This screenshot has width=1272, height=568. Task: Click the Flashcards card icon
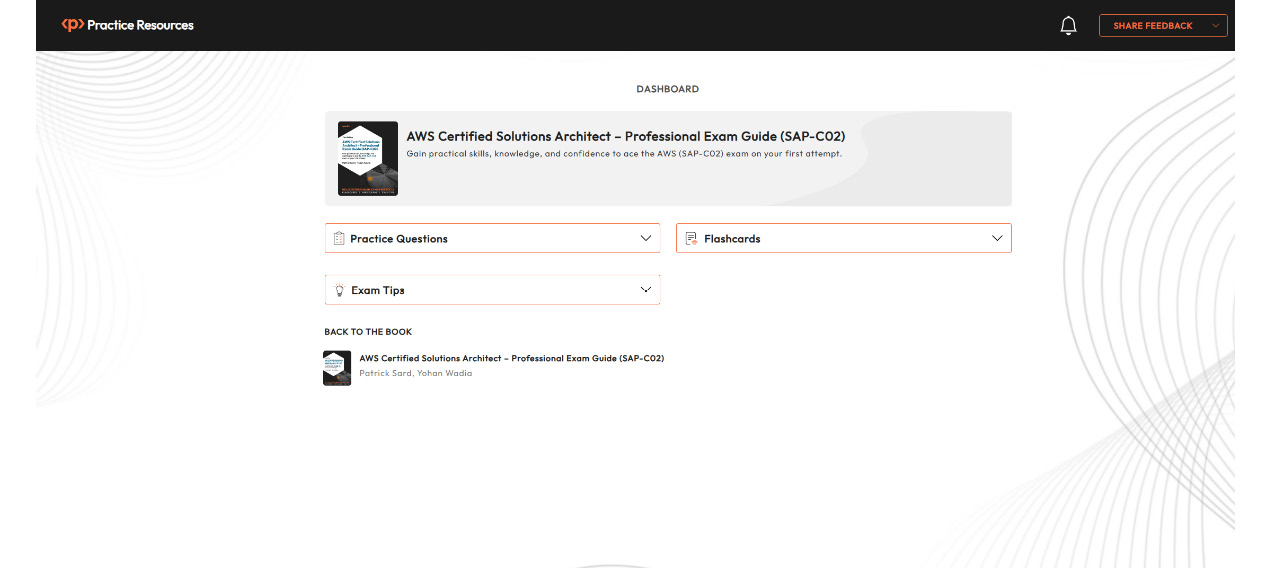[x=691, y=238]
